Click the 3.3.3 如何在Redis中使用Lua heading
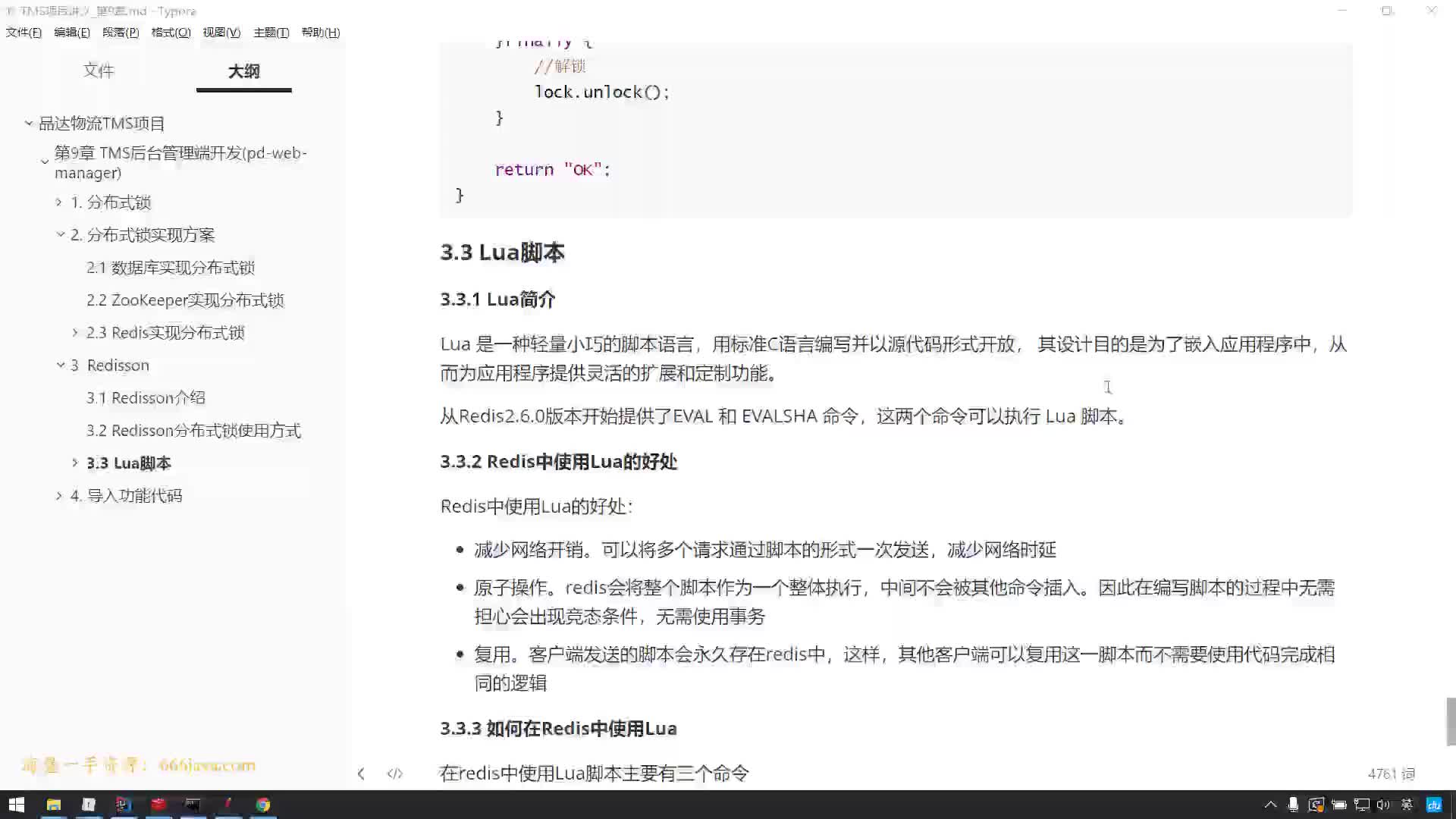 558,729
